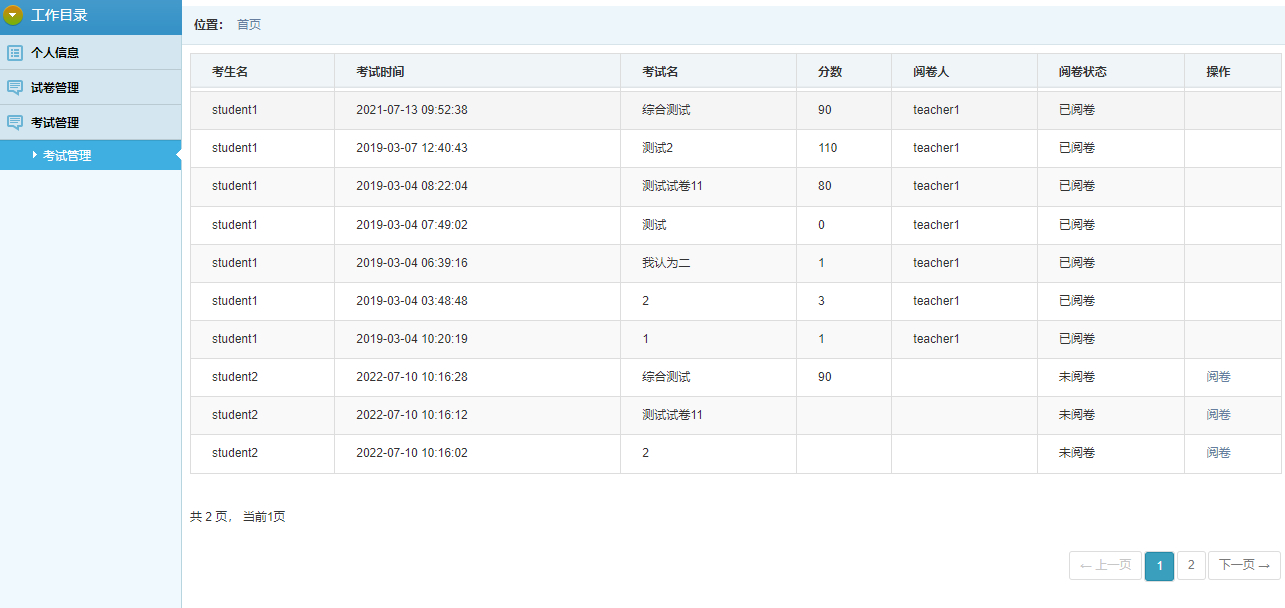Click the 试卷管理 chat-bubble icon
This screenshot has height=608, width=1285.
pyautogui.click(x=15, y=87)
